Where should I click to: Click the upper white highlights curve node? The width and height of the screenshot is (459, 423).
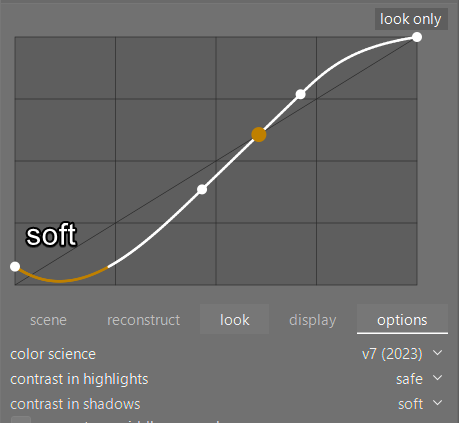tap(300, 94)
